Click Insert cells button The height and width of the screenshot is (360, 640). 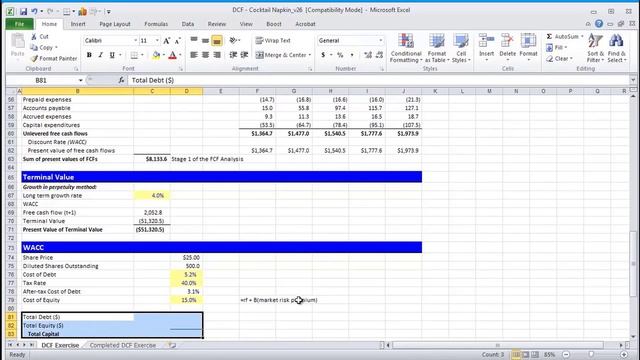(x=487, y=48)
